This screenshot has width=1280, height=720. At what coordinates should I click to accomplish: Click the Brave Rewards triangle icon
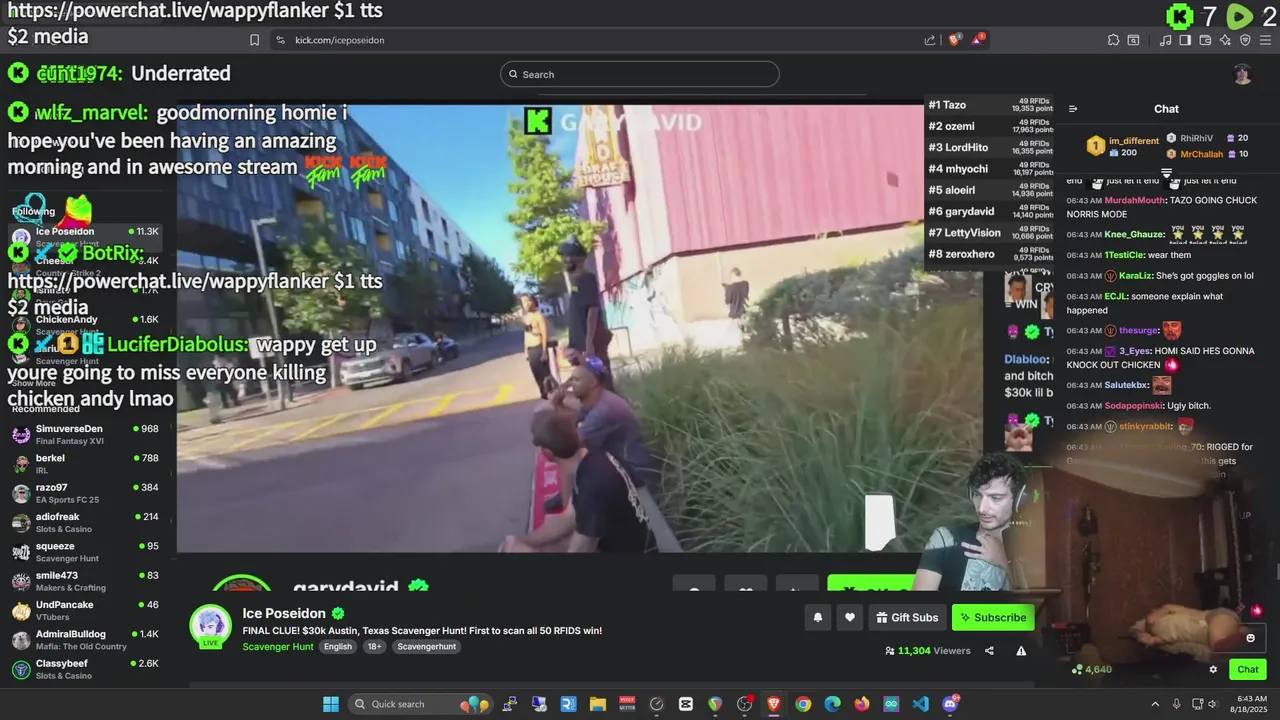(x=978, y=40)
